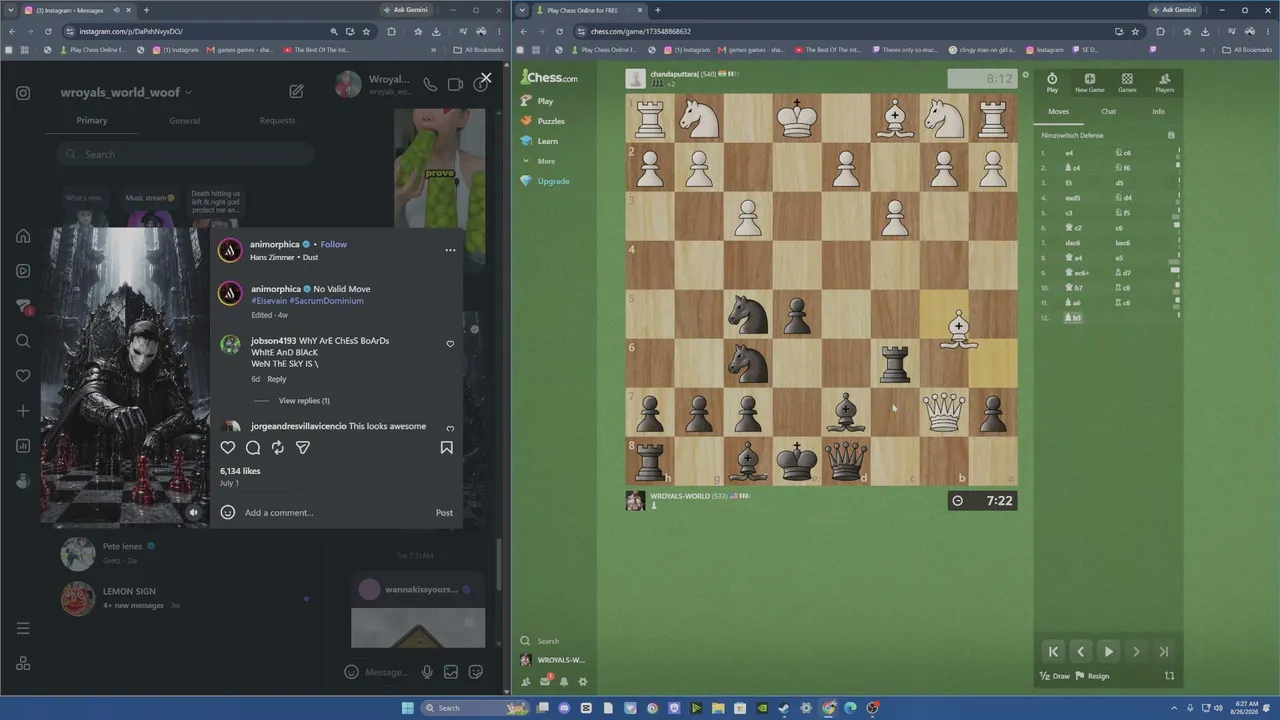Expand search tabs dropdown in Instagram browser window
This screenshot has height=720, width=1280.
coord(10,10)
